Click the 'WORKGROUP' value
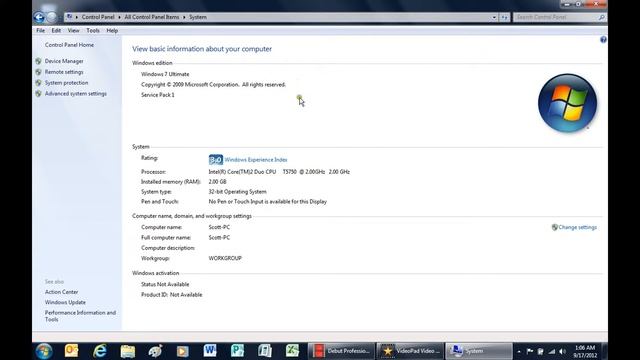This screenshot has width=640, height=360. 225,258
